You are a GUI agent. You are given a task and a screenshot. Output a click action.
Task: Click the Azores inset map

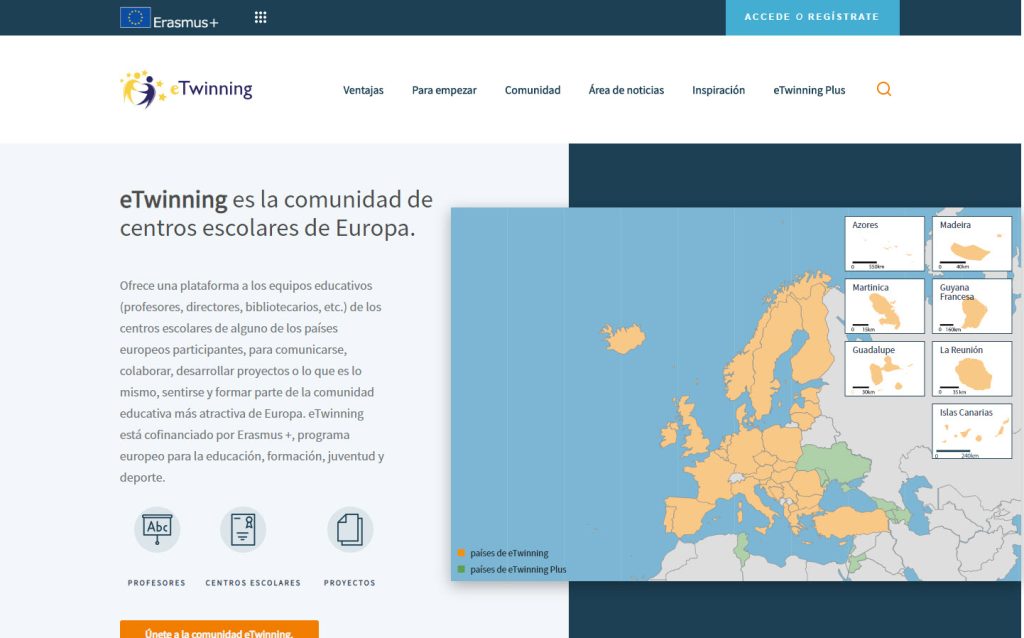point(884,244)
